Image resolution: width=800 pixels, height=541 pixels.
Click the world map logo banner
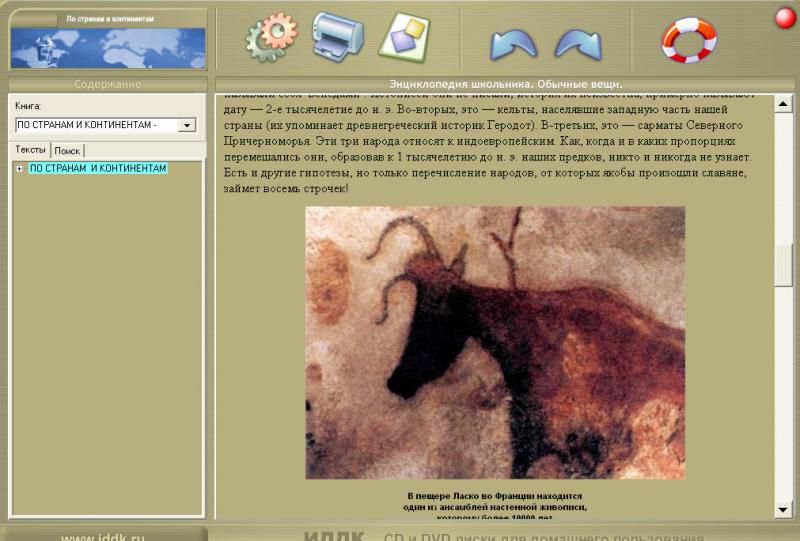pyautogui.click(x=107, y=41)
